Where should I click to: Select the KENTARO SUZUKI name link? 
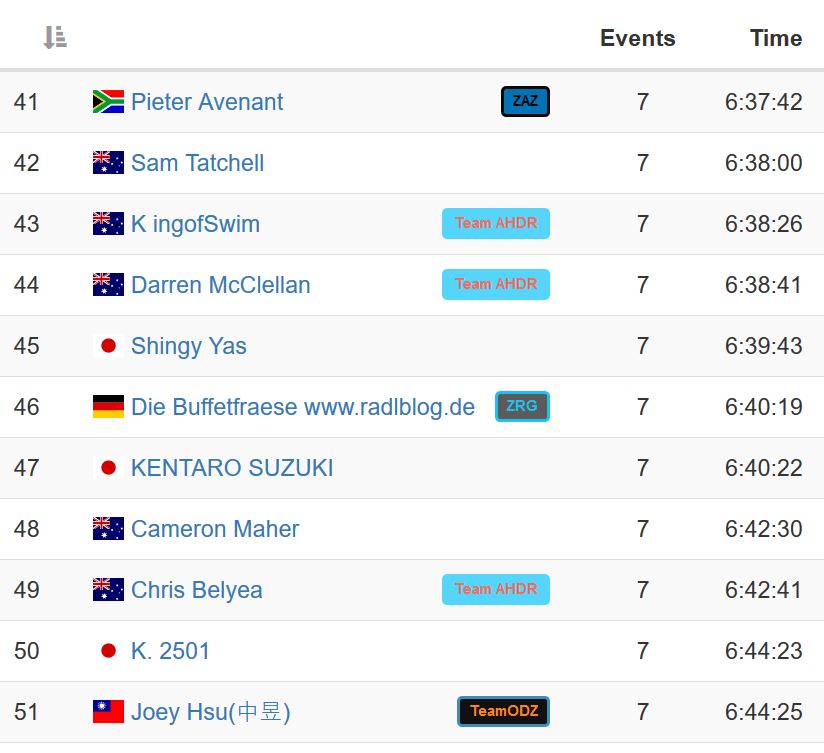click(232, 468)
